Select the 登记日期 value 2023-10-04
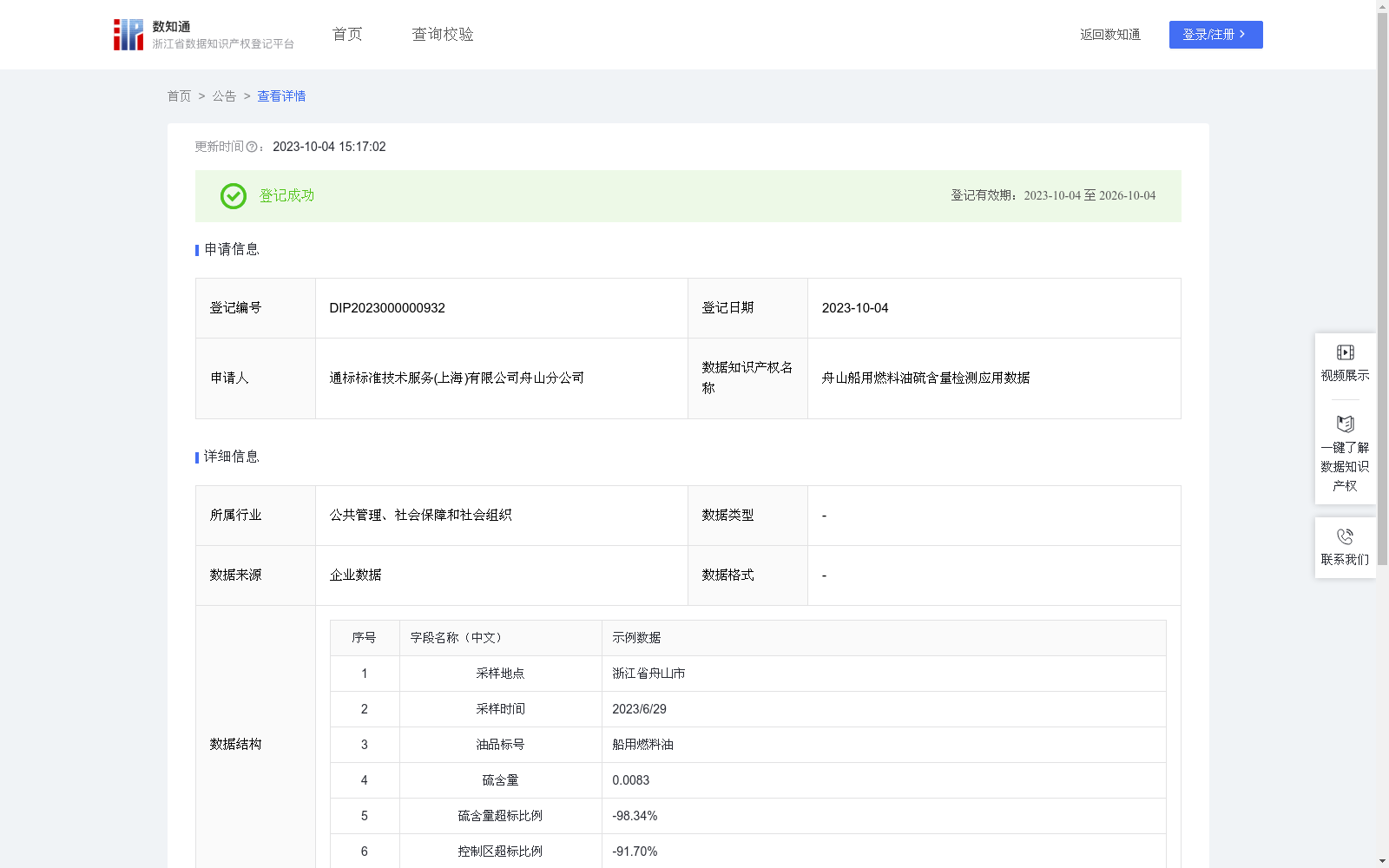 pyautogui.click(x=855, y=308)
